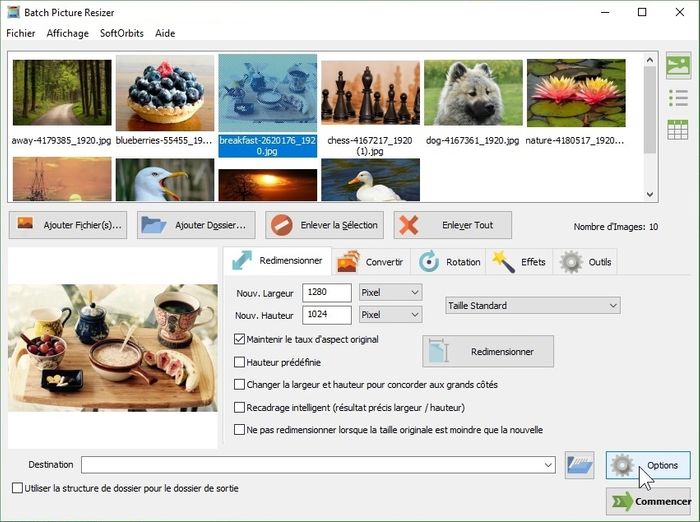Click Ajouter Dossier folder button

[x=196, y=225]
